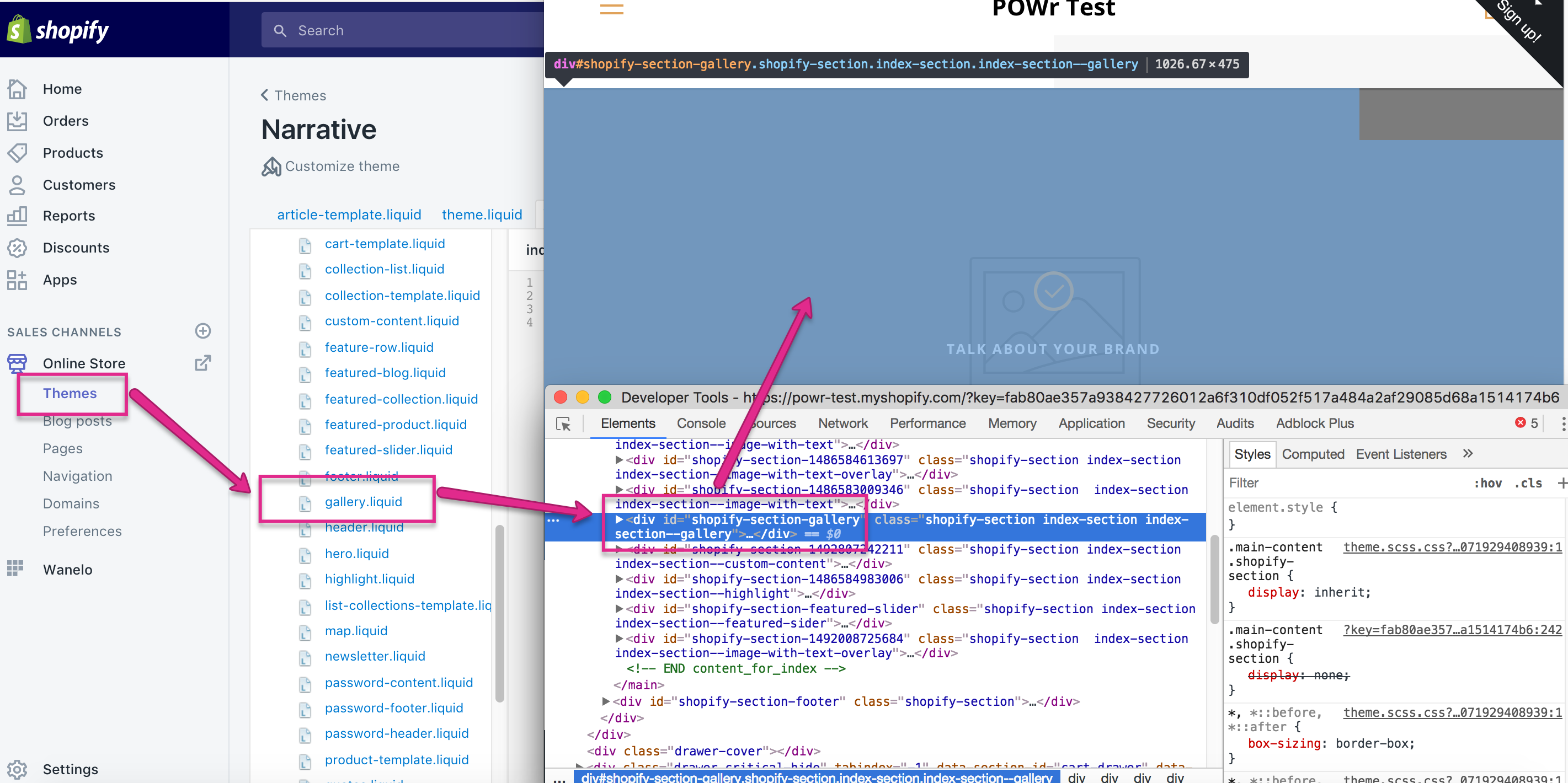1568x783 pixels.
Task: Click file icon beside featured-blog.liquid
Action: coord(305,374)
